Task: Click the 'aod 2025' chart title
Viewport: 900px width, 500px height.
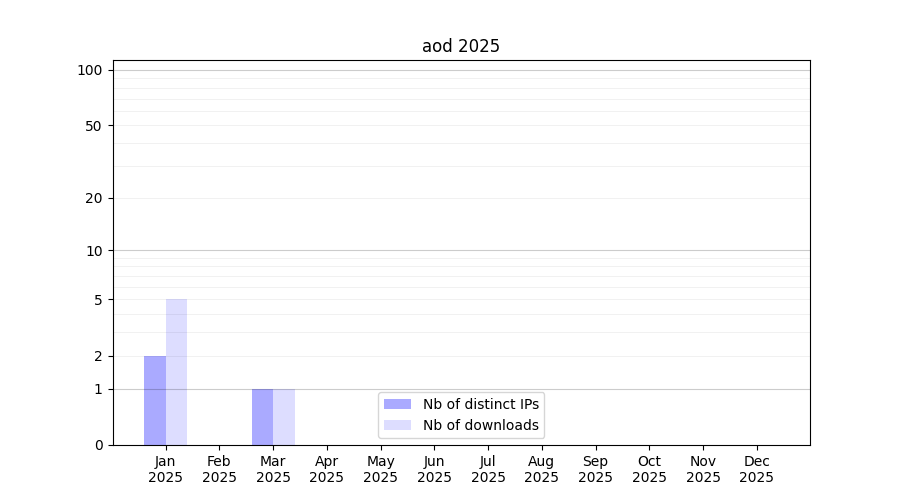Action: (x=461, y=46)
